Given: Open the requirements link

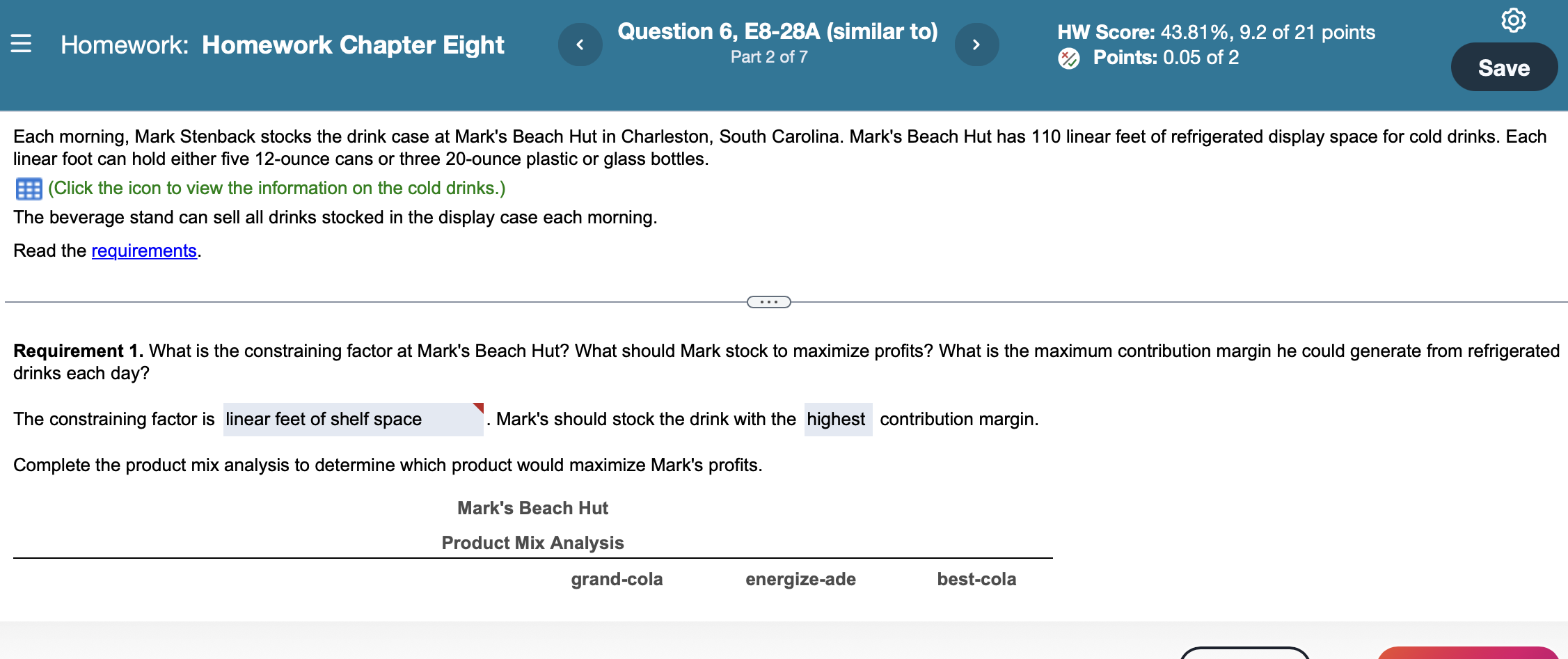Looking at the screenshot, I should [x=143, y=251].
